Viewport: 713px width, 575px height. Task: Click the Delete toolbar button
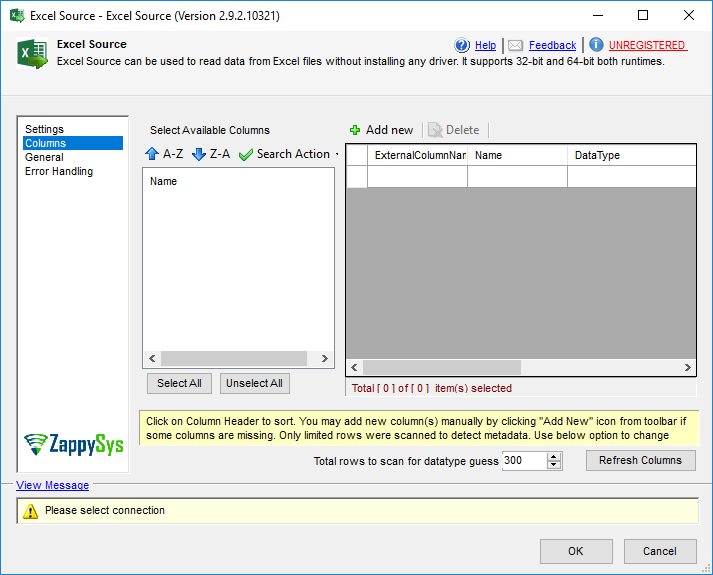click(x=454, y=130)
